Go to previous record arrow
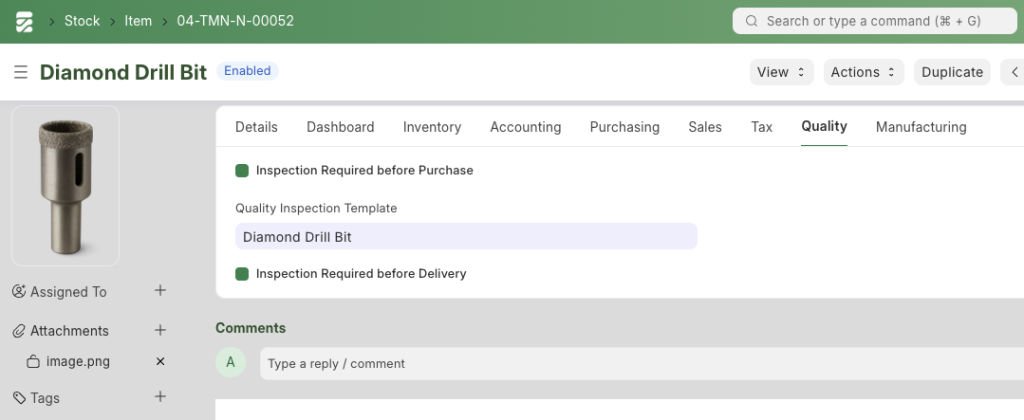 point(1014,72)
